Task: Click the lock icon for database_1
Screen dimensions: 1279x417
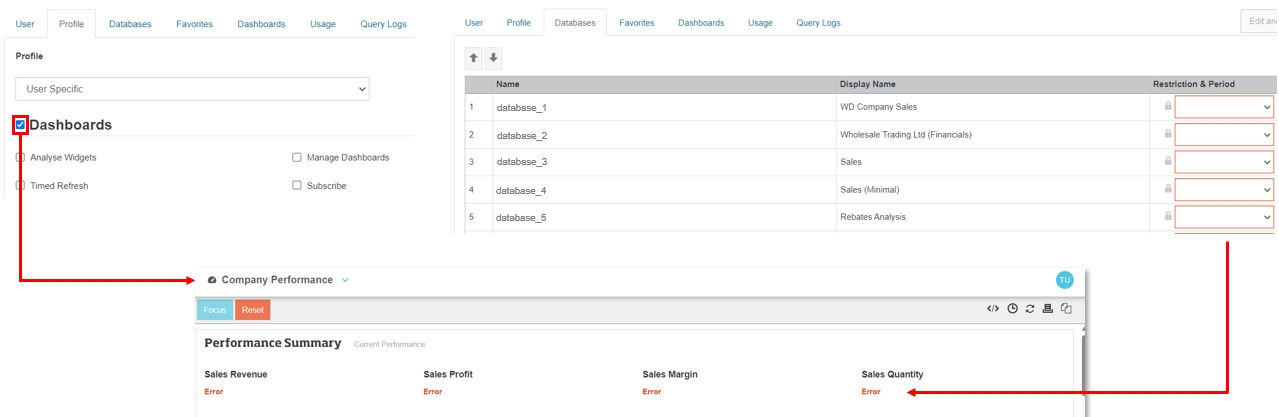Action: [x=1166, y=106]
